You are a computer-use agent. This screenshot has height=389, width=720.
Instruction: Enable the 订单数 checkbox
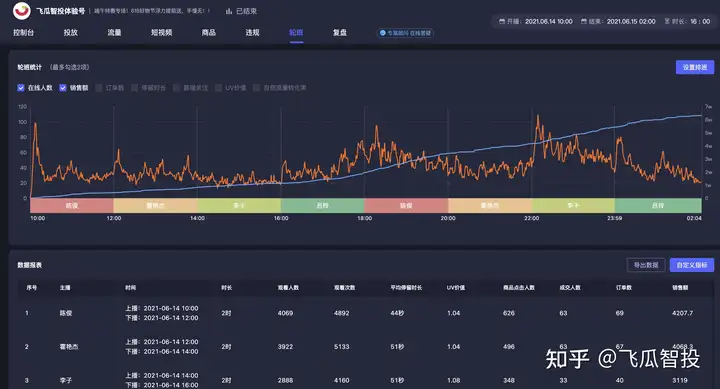coord(99,88)
